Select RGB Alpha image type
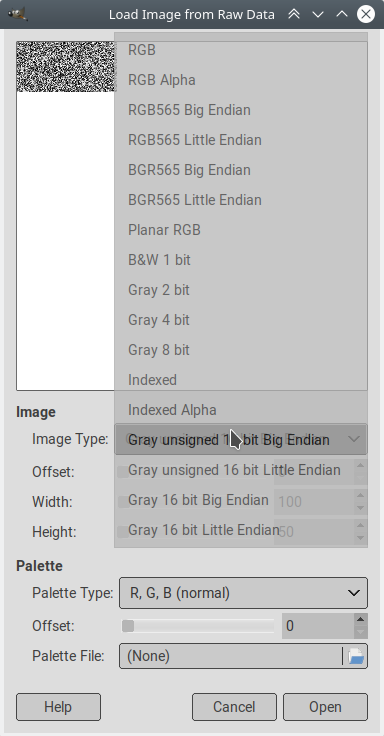384x736 pixels. [x=240, y=80]
